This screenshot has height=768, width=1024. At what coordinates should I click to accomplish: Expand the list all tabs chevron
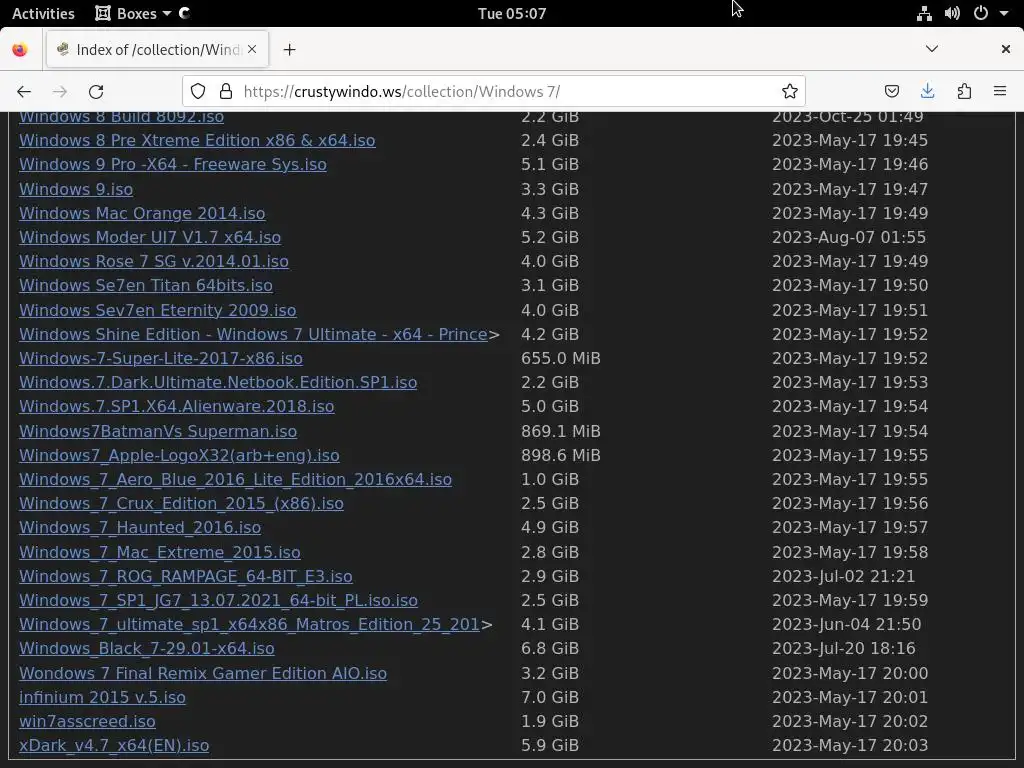(x=932, y=49)
